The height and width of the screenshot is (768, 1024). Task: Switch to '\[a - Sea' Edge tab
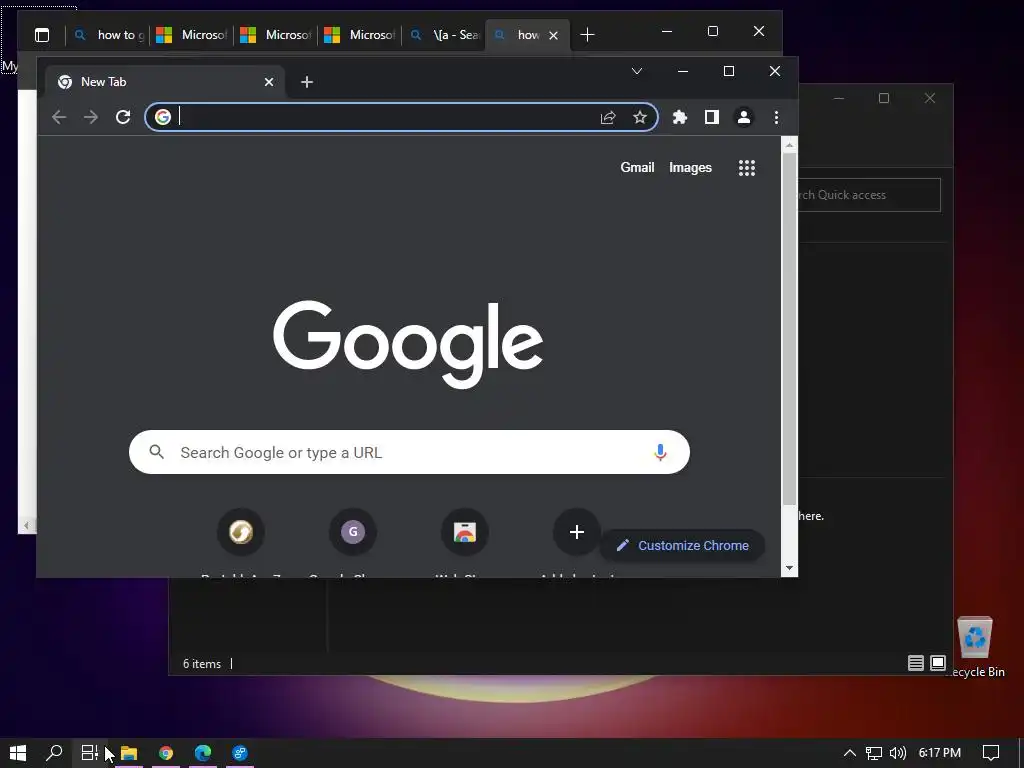click(x=443, y=35)
